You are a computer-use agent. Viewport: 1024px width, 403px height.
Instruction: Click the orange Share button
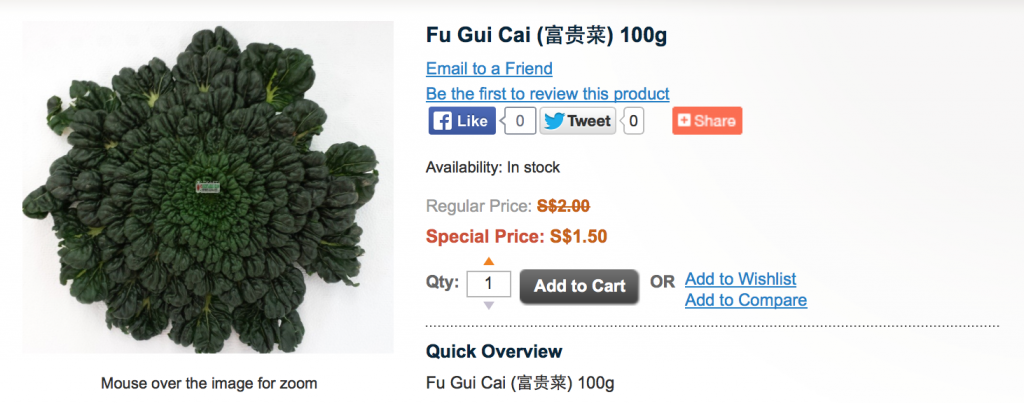pos(707,121)
